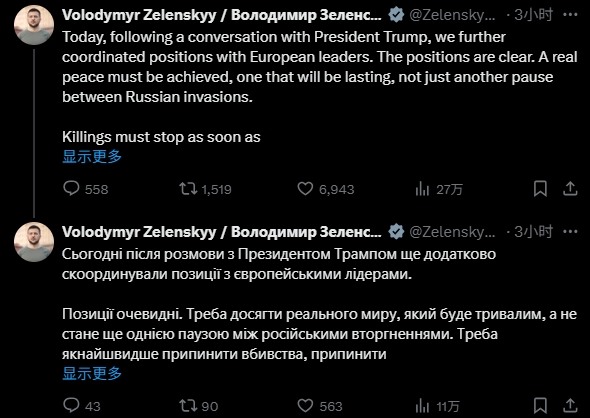Open the profile avatar on first tweet
This screenshot has width=590, height=418.
pyautogui.click(x=34, y=25)
